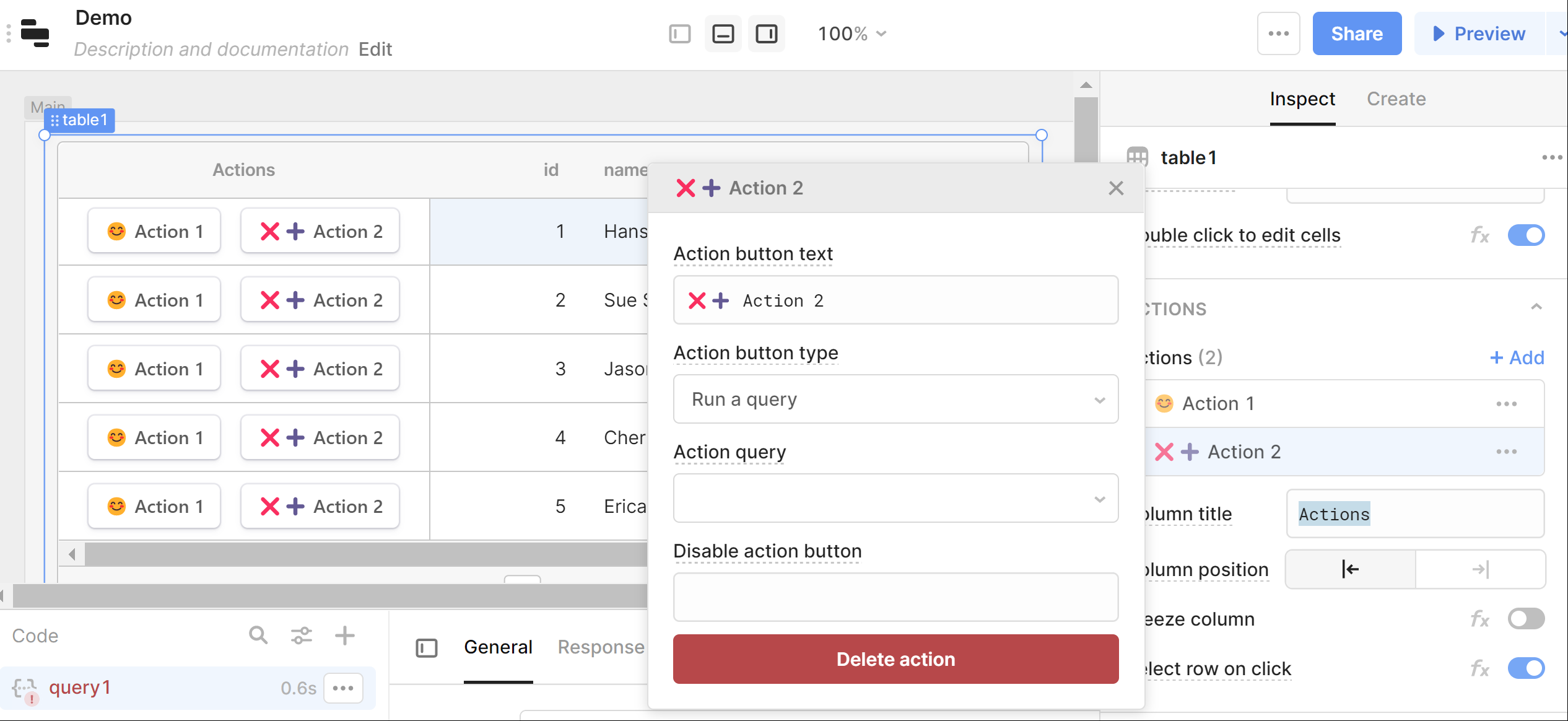Enable the freeze column toggle
This screenshot has width=1568, height=721.
1525,618
